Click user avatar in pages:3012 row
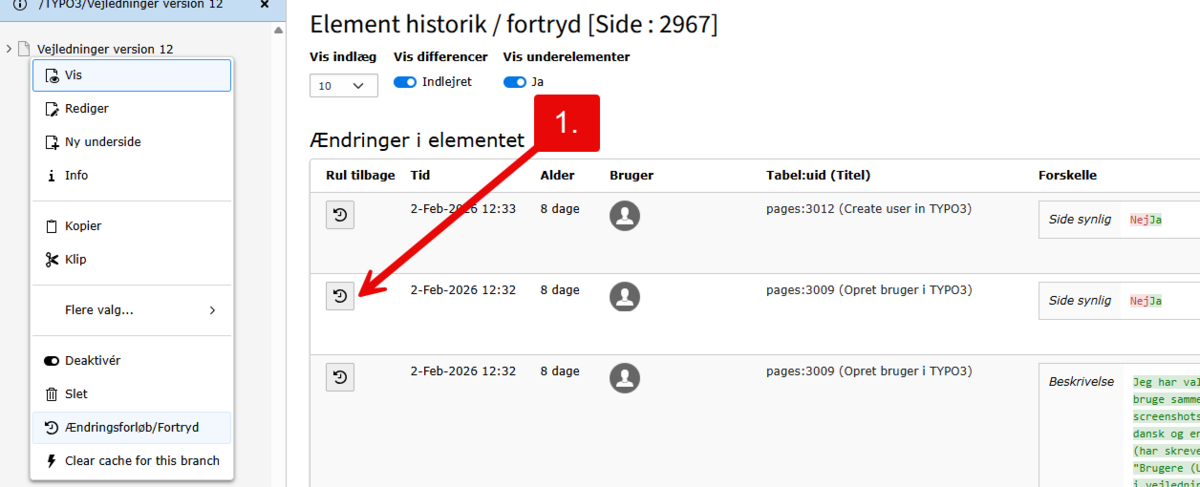Viewport: 1200px width, 487px height. pos(625,216)
